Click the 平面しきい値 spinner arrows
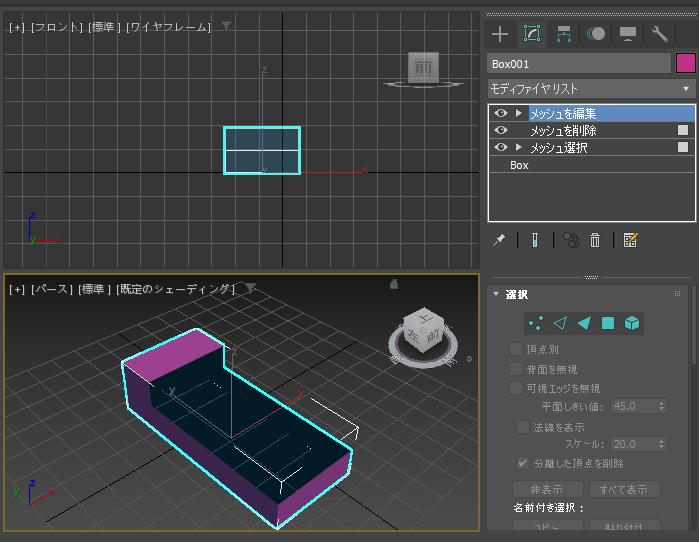Viewport: 699px width, 542px height. 662,406
